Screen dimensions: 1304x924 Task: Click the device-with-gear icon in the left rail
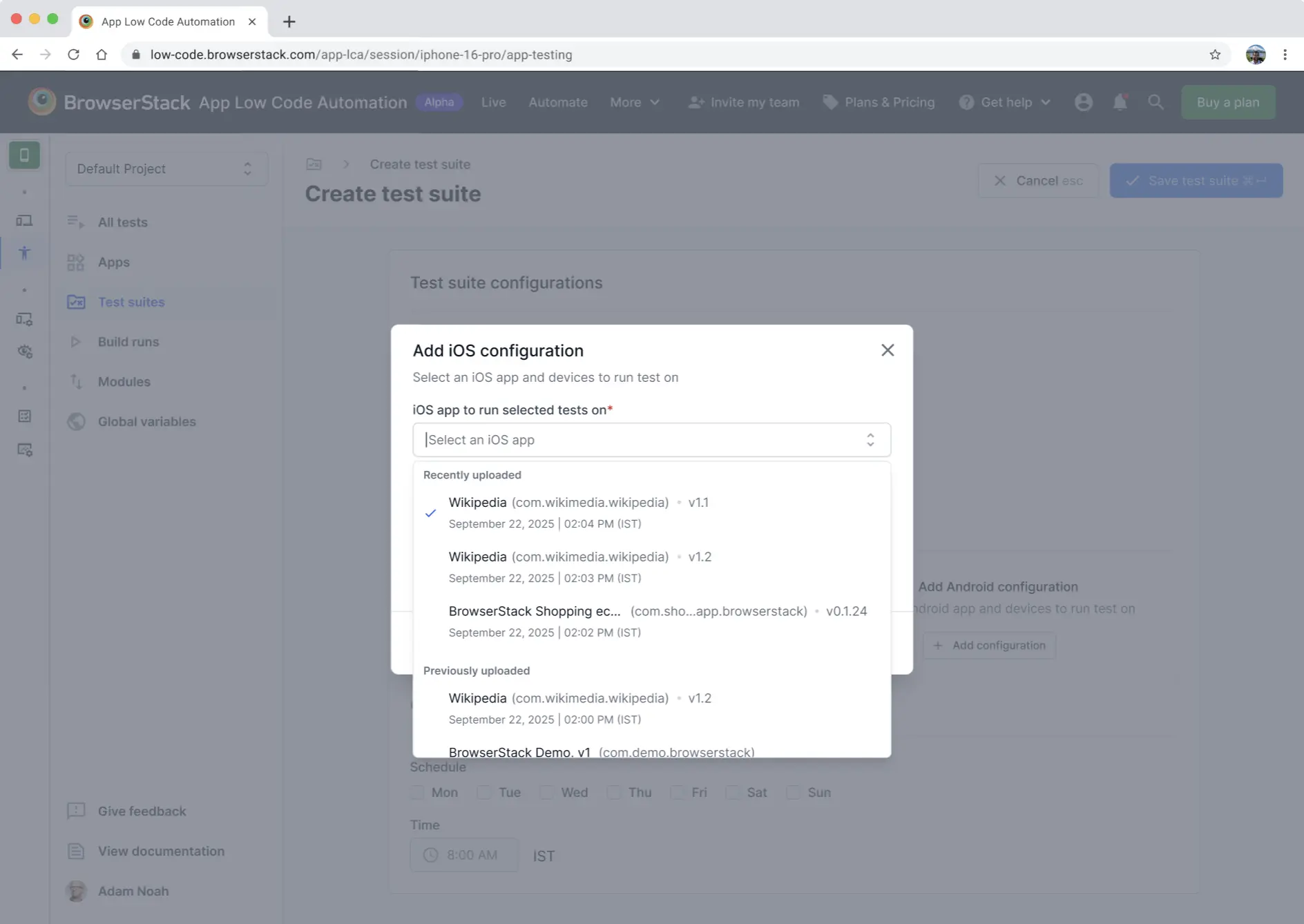(x=24, y=318)
